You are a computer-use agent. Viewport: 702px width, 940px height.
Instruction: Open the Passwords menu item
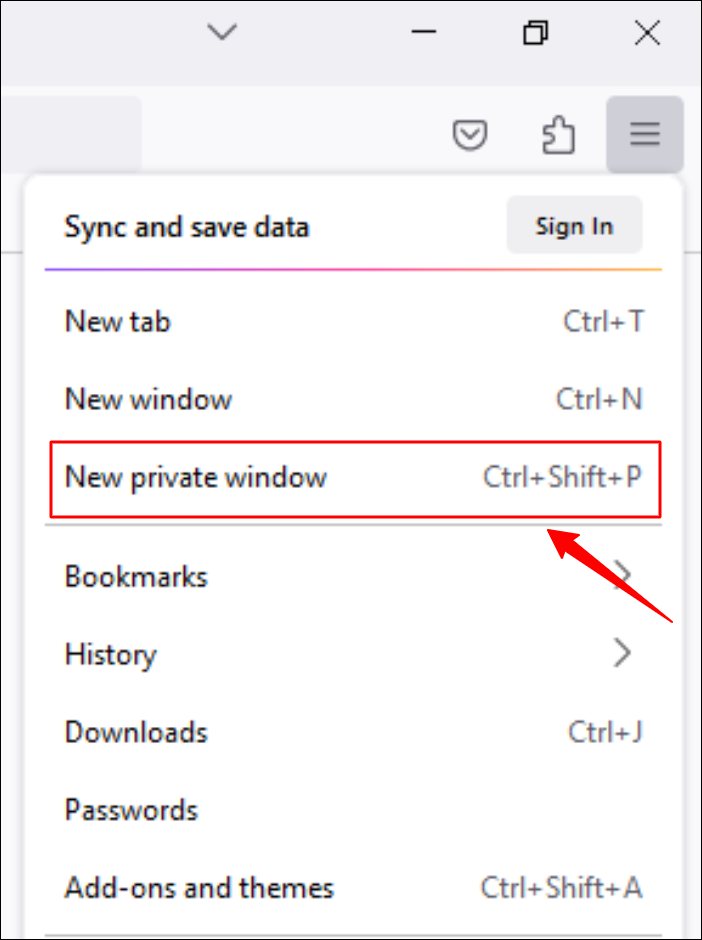[131, 809]
